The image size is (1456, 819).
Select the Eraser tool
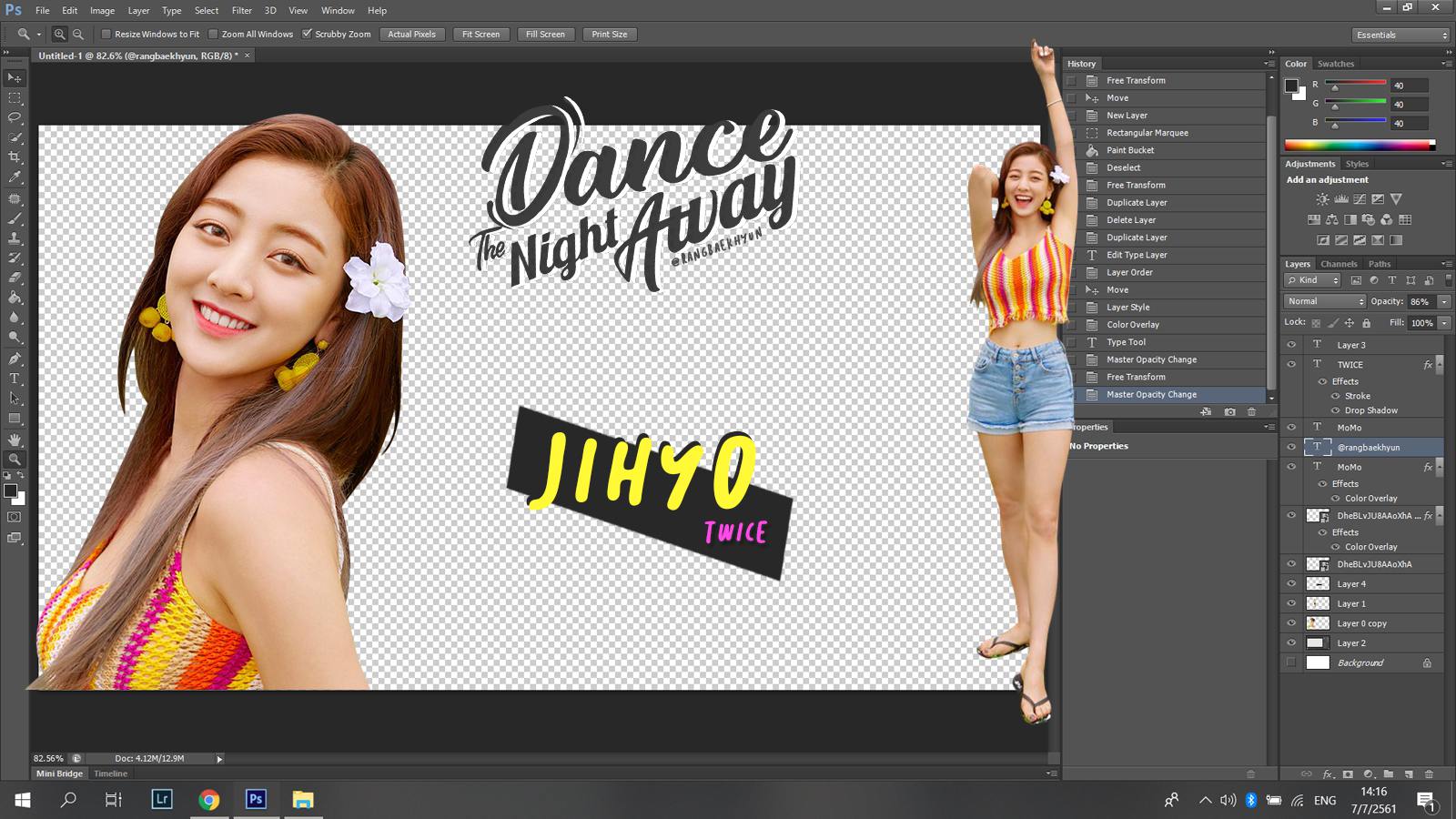click(x=15, y=278)
